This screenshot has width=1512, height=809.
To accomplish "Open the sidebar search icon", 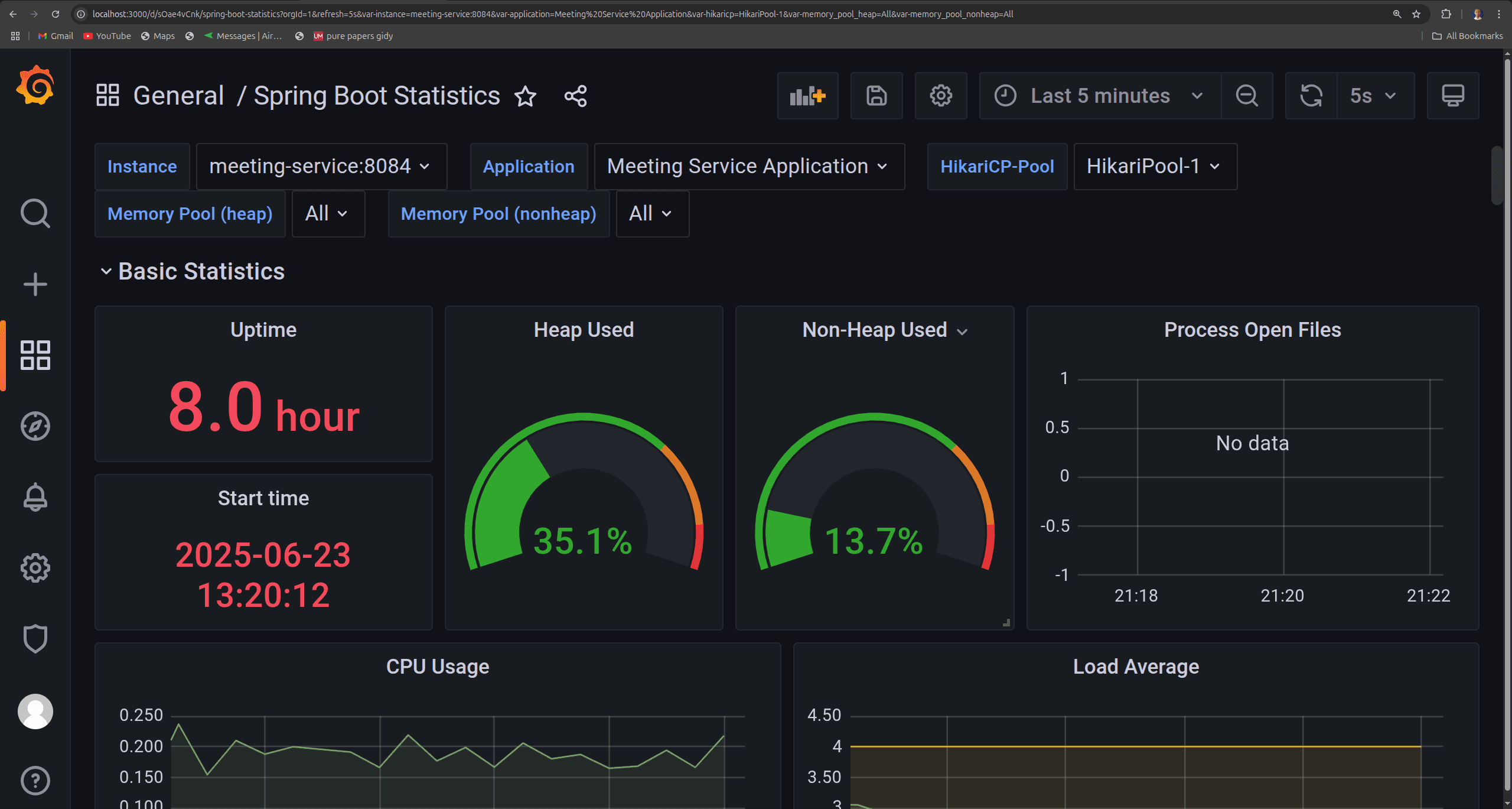I will click(x=35, y=213).
